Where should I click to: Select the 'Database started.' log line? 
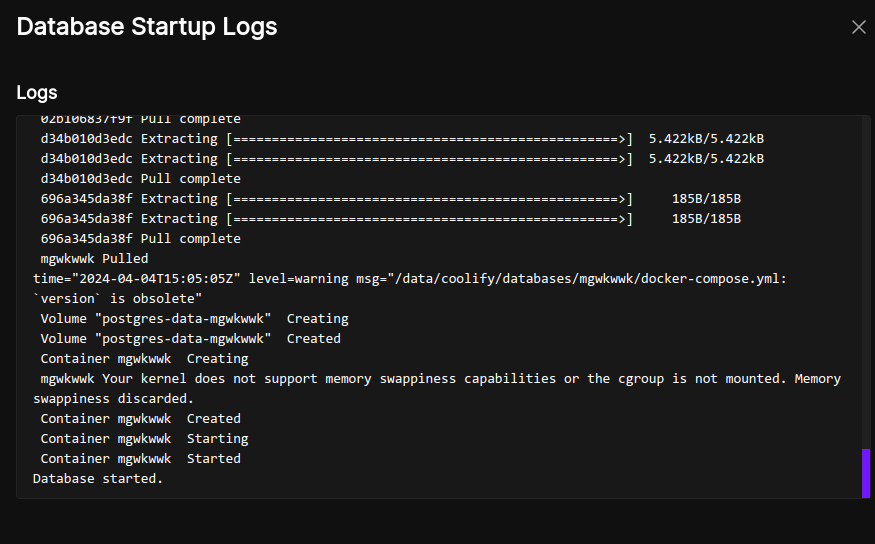pyautogui.click(x=98, y=479)
